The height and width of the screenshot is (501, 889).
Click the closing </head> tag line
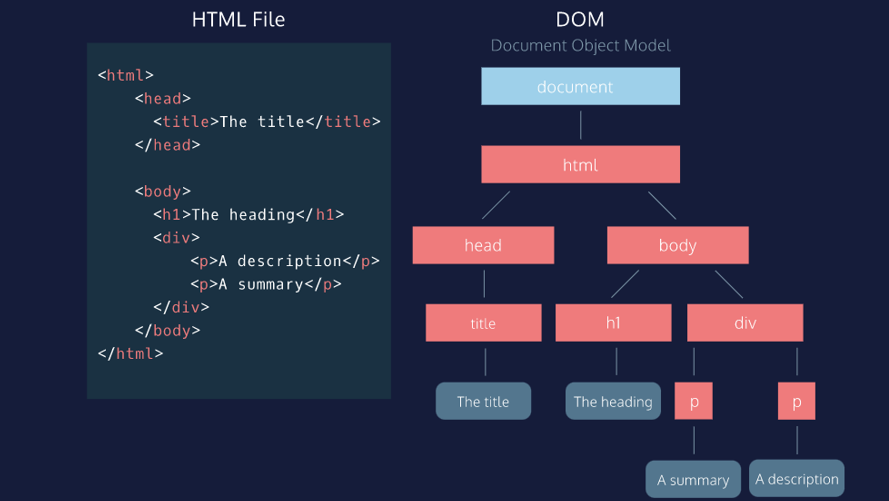pos(167,145)
